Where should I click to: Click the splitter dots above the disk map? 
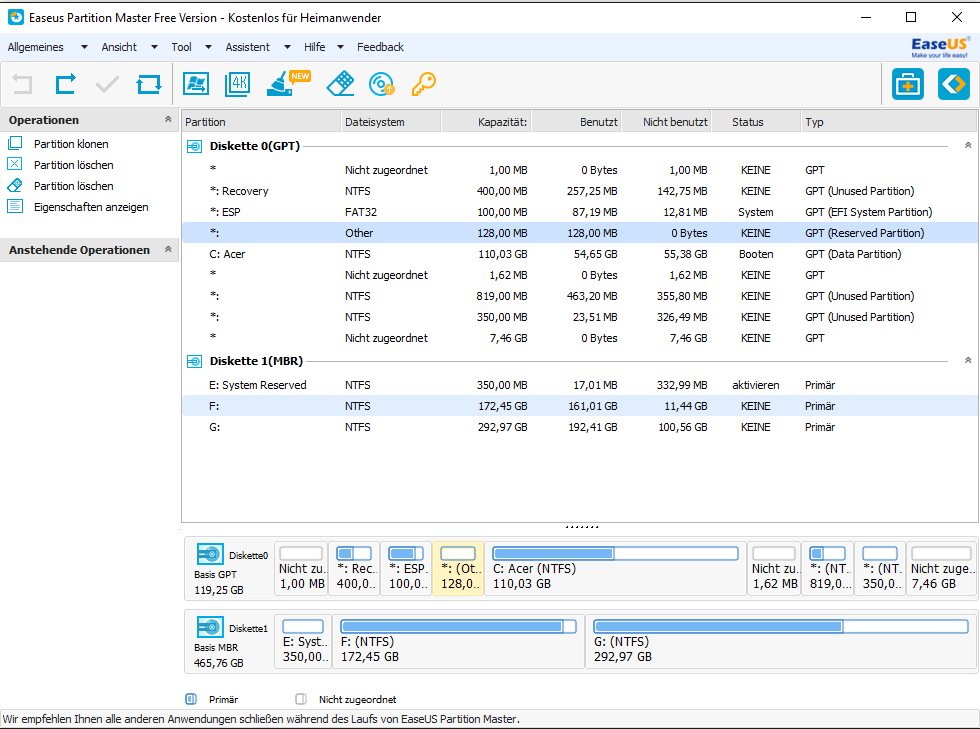pos(582,527)
